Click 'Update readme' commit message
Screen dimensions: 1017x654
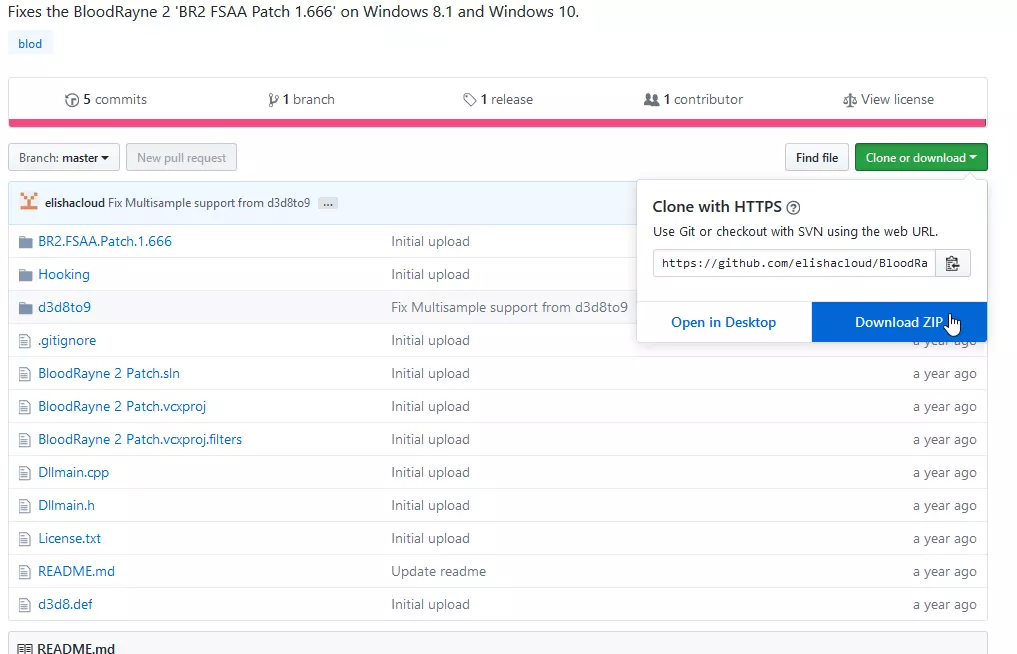click(438, 572)
